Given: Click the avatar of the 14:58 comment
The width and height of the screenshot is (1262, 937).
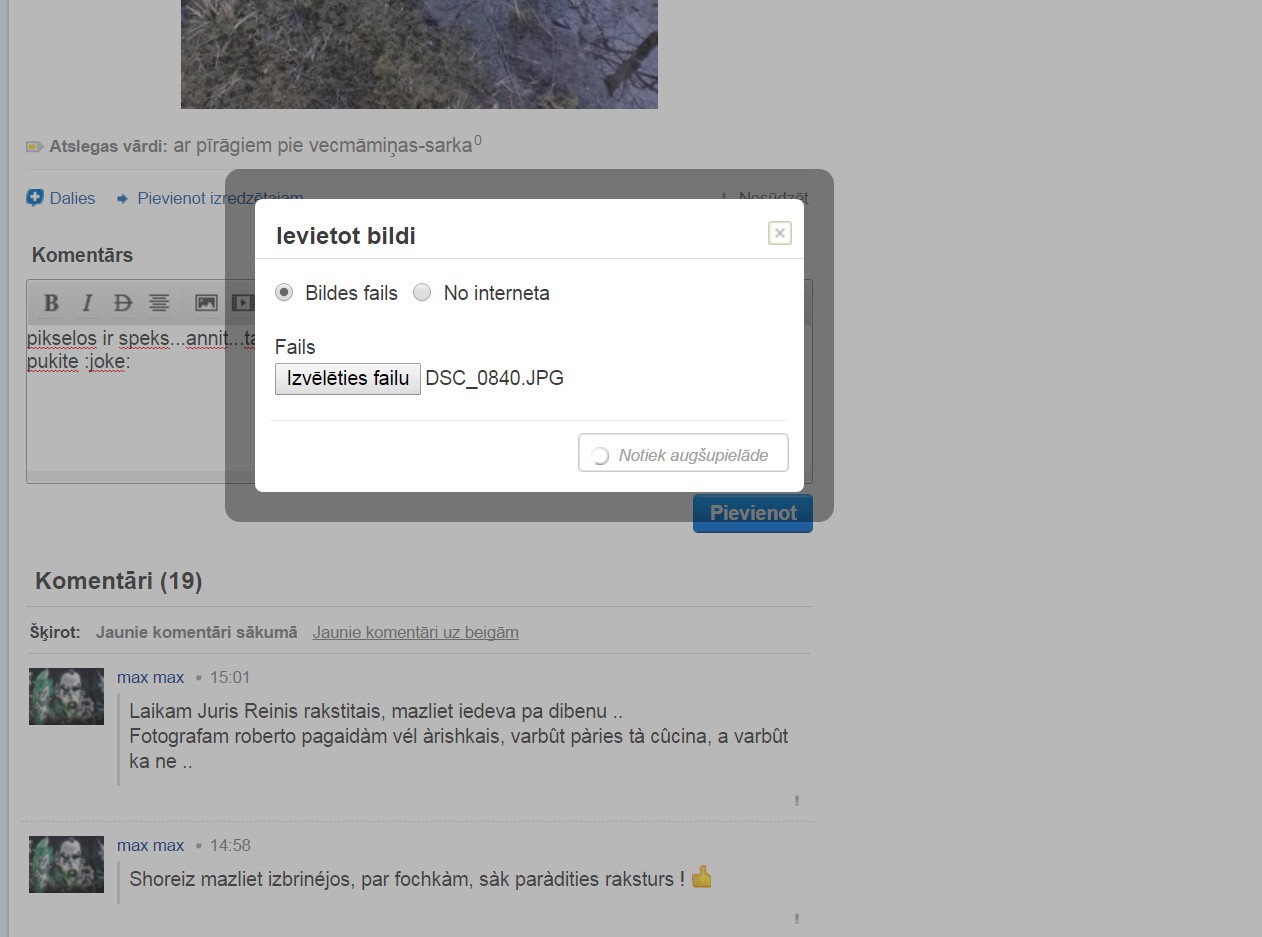Looking at the screenshot, I should pyautogui.click(x=66, y=864).
